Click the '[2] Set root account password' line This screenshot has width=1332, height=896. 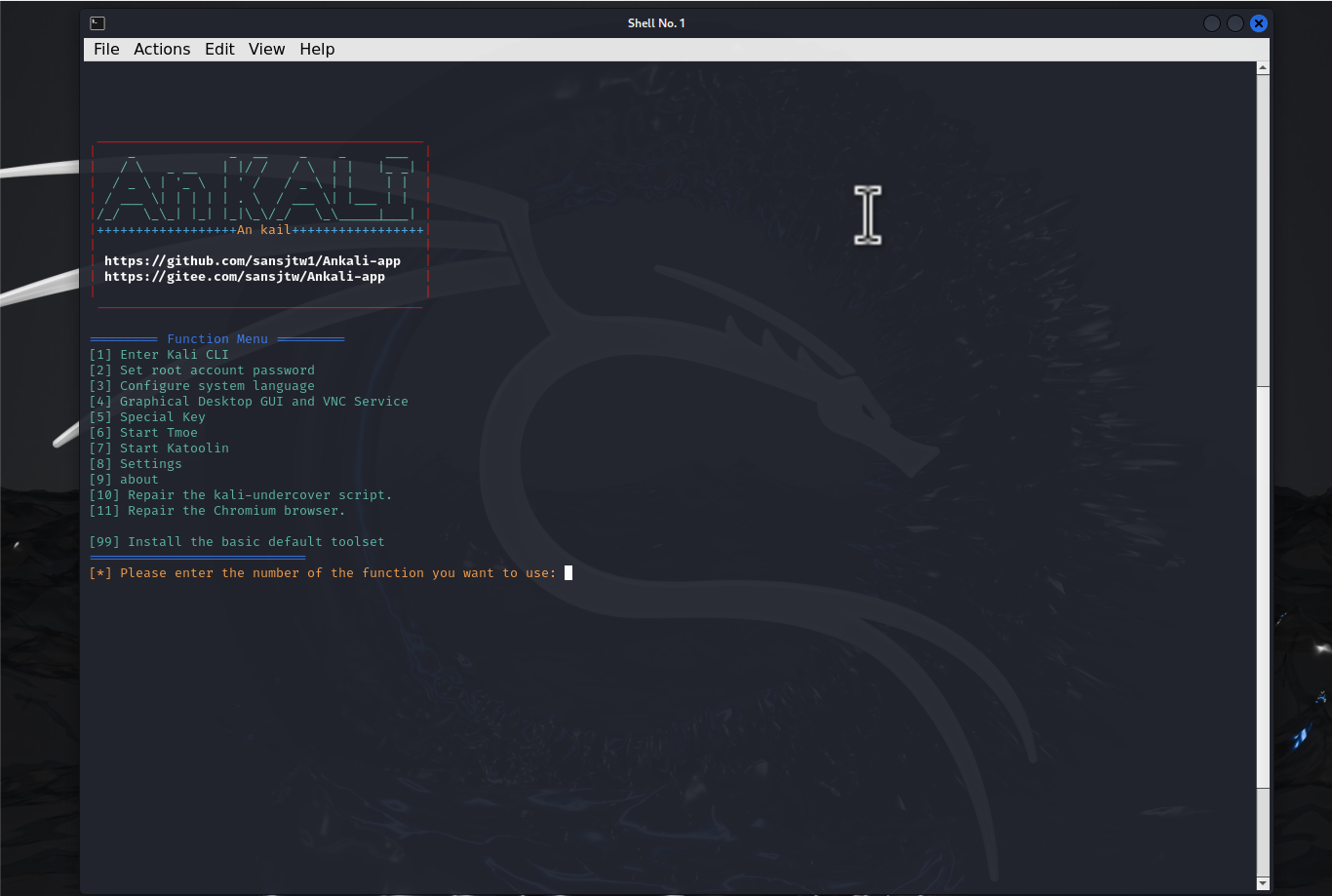(x=202, y=370)
